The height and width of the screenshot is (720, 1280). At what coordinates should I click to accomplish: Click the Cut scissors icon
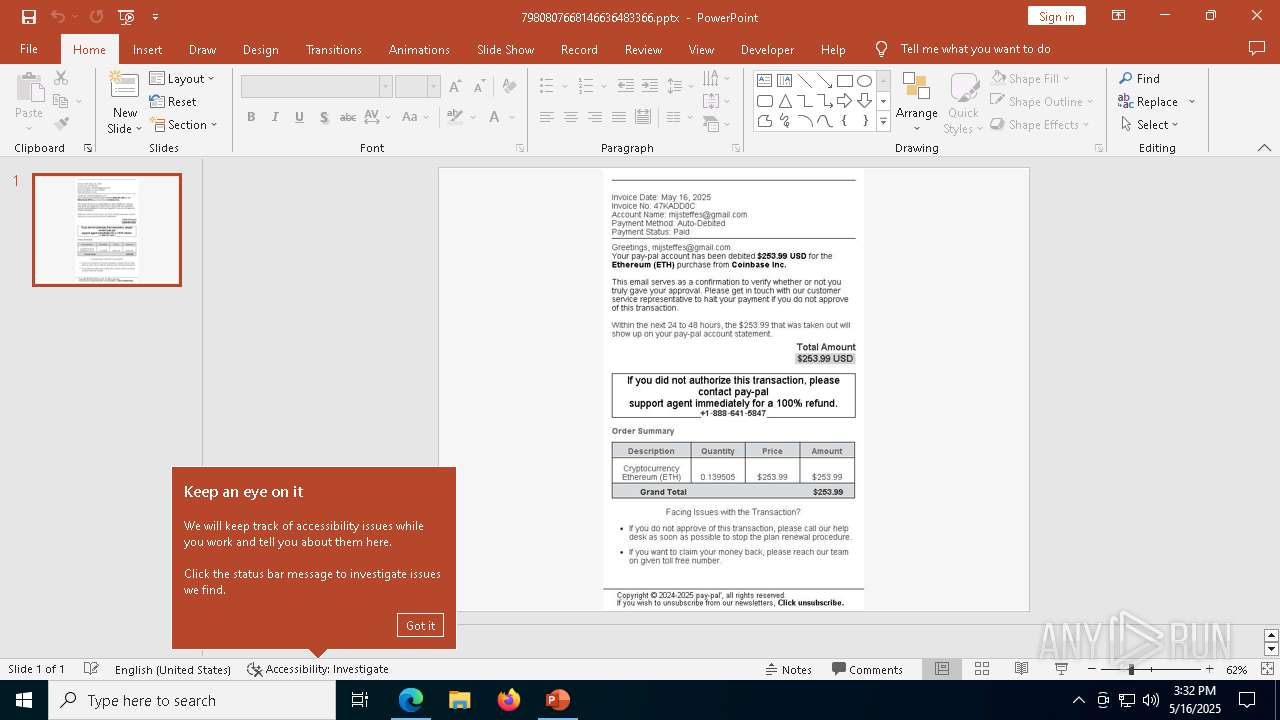[61, 78]
